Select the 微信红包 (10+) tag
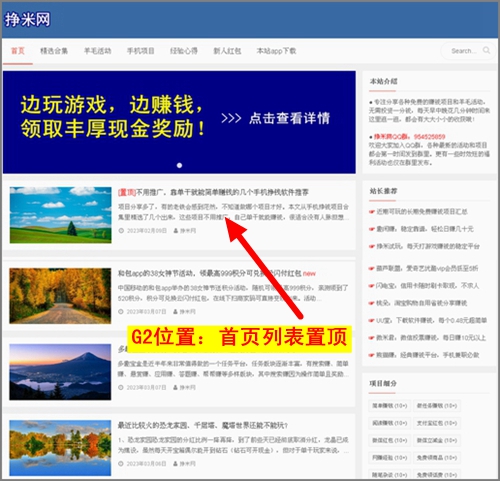 pos(390,440)
